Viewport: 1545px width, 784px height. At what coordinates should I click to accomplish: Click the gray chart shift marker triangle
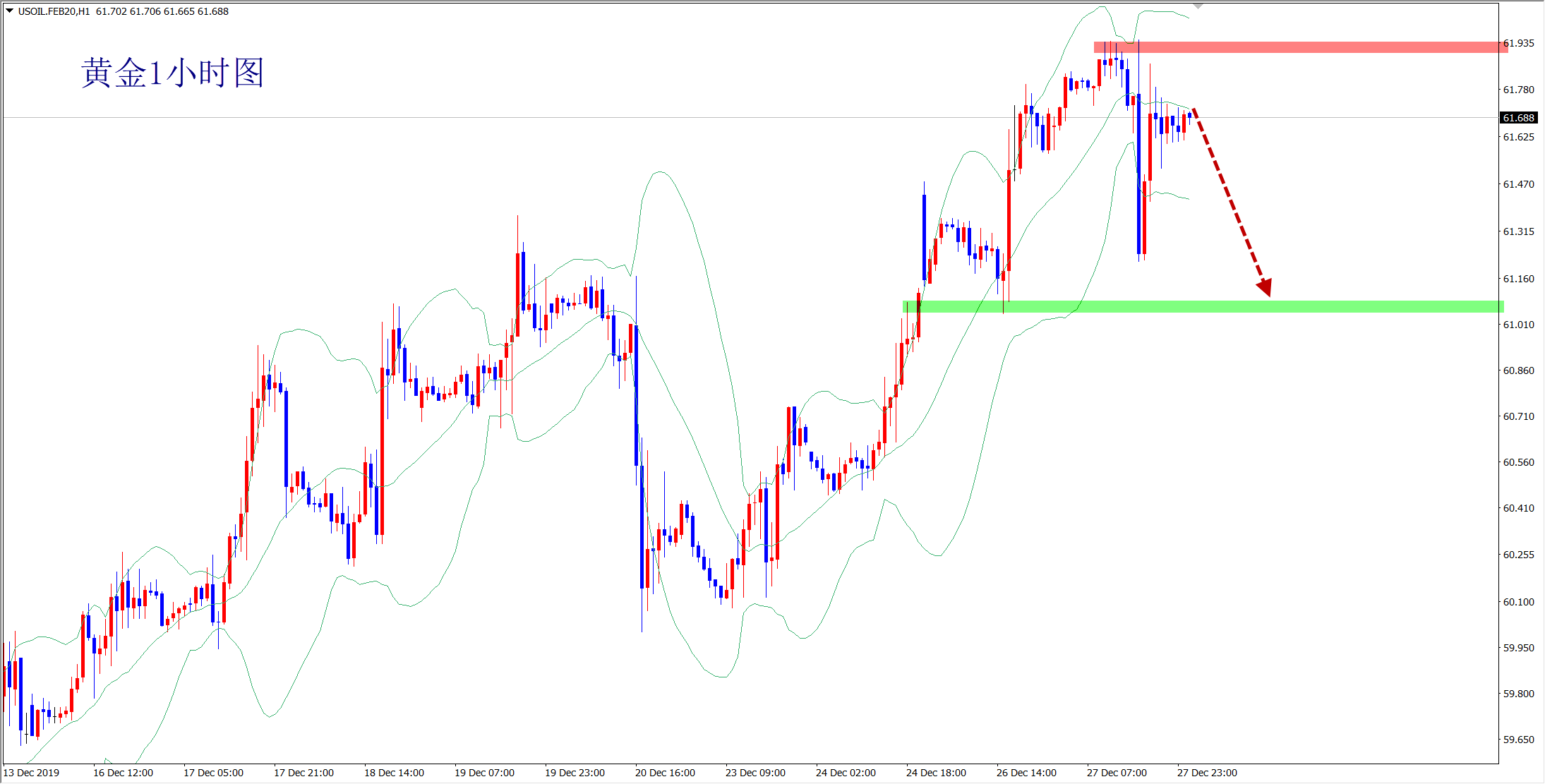click(x=1198, y=6)
